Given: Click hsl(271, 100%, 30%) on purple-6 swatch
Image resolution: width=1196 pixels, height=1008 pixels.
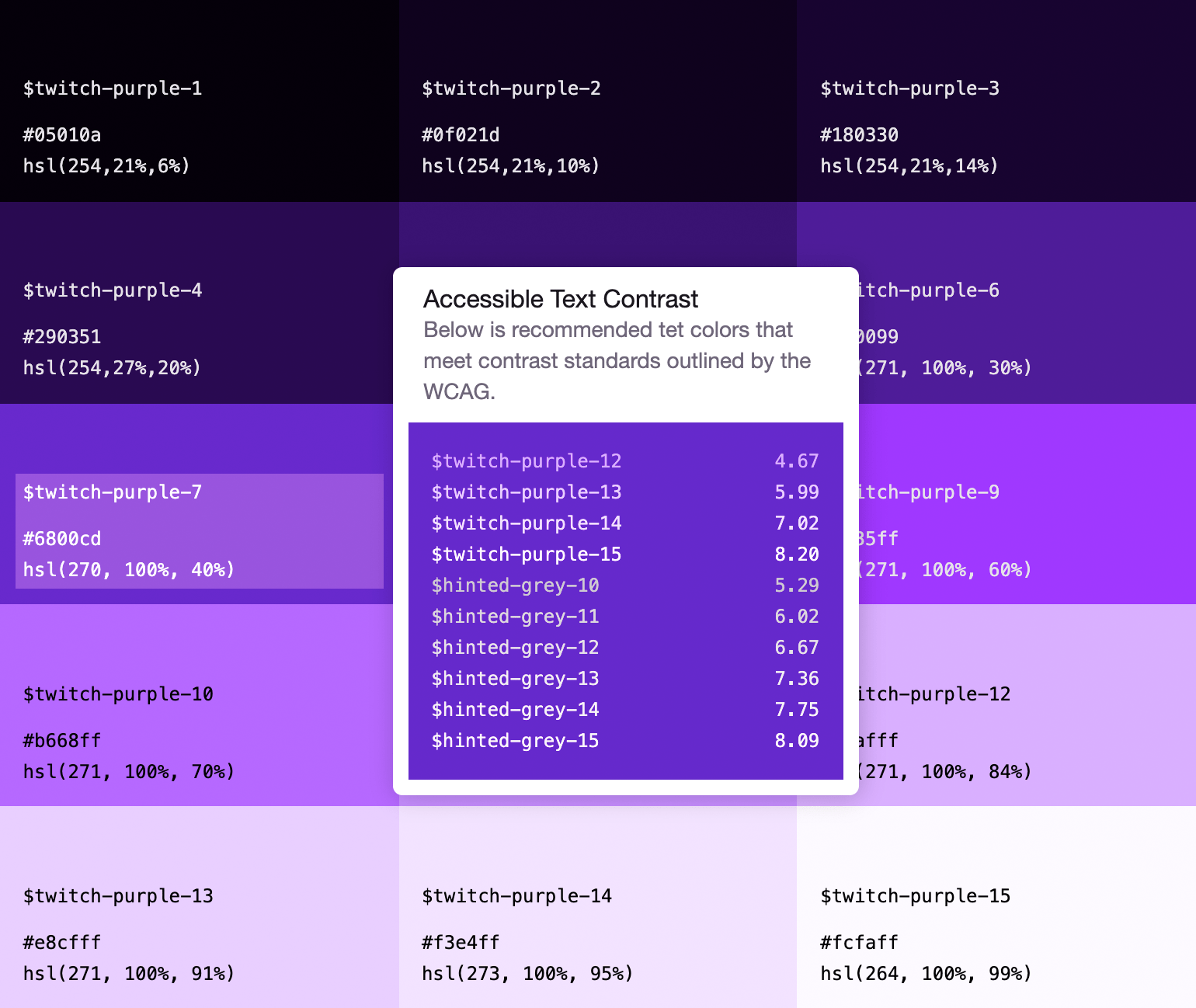Looking at the screenshot, I should click(x=946, y=368).
